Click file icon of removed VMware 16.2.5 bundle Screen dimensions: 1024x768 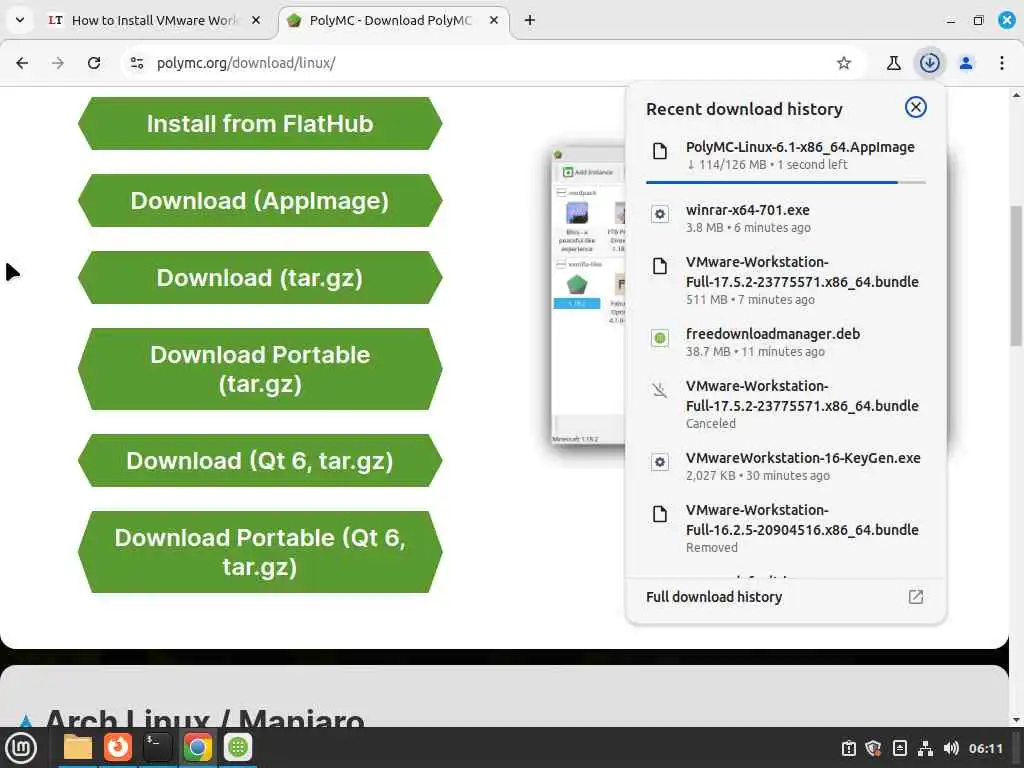(x=660, y=514)
